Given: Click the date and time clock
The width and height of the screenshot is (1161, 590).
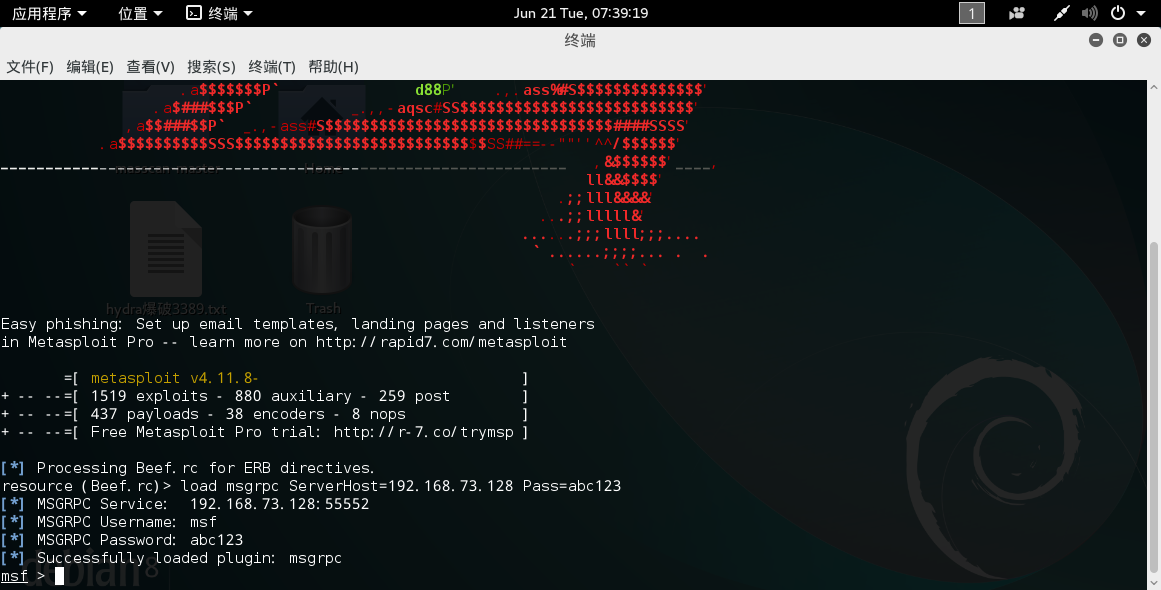Looking at the screenshot, I should [x=581, y=13].
